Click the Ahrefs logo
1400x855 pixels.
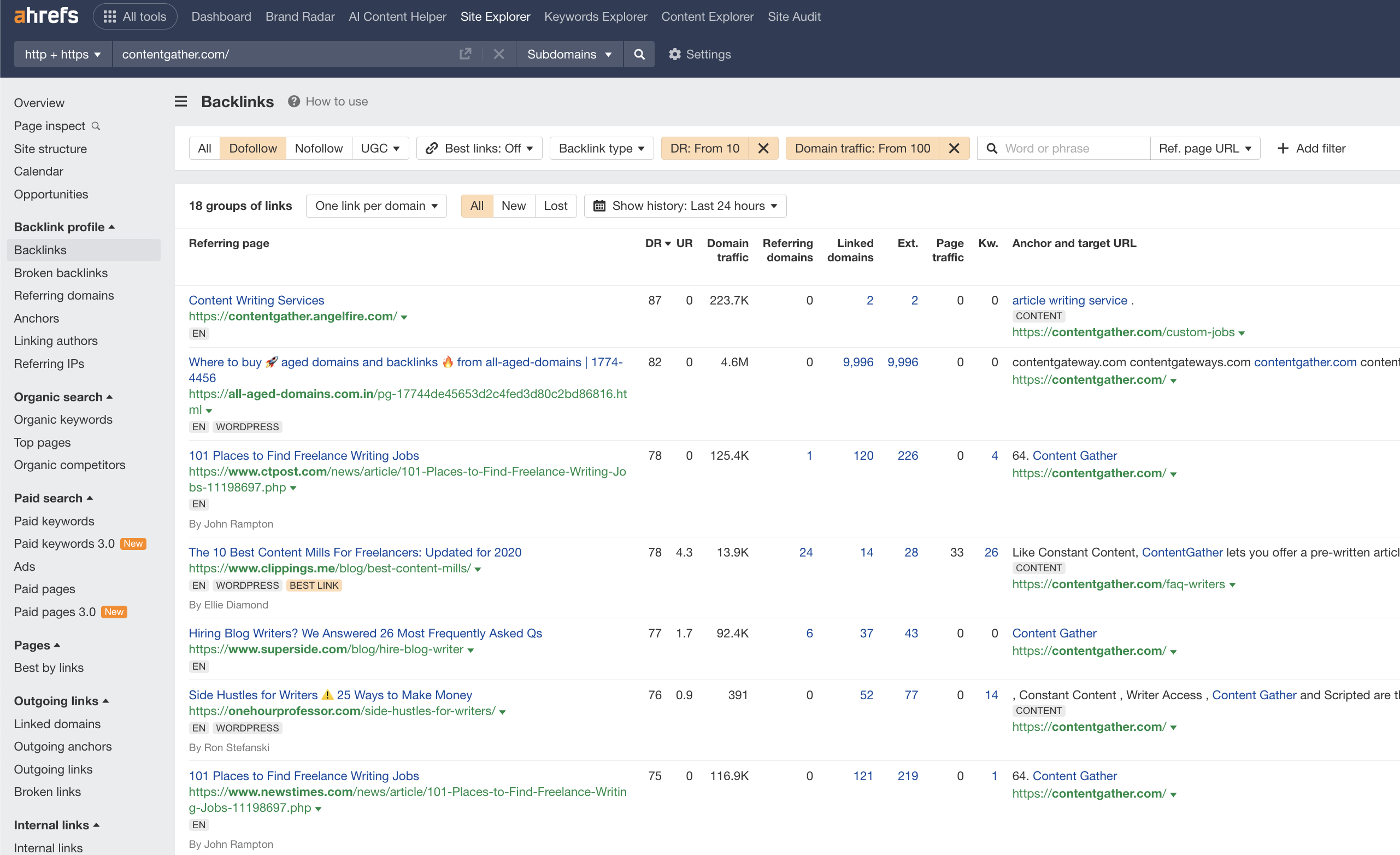(x=46, y=16)
